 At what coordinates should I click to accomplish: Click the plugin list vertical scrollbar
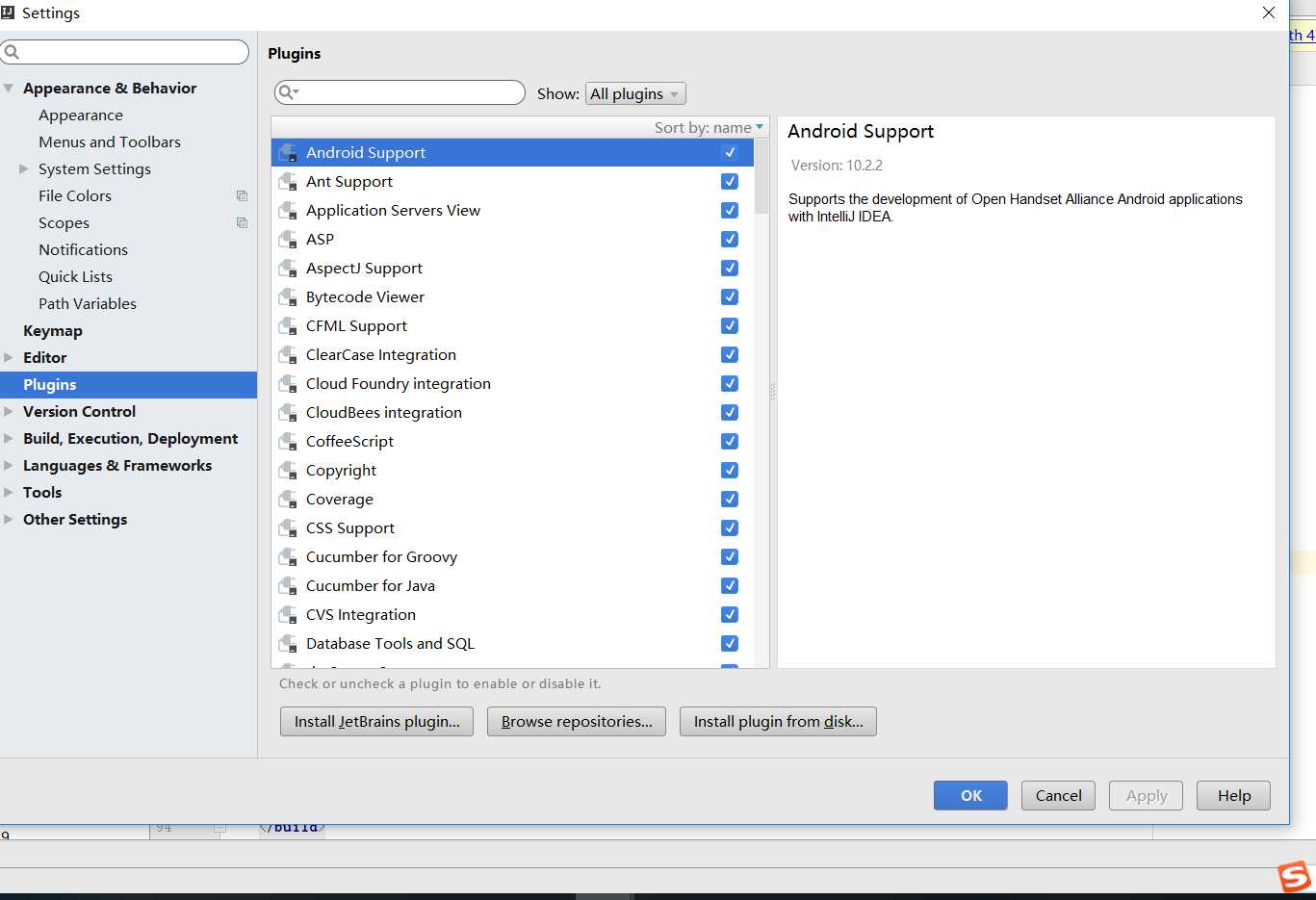[761, 175]
